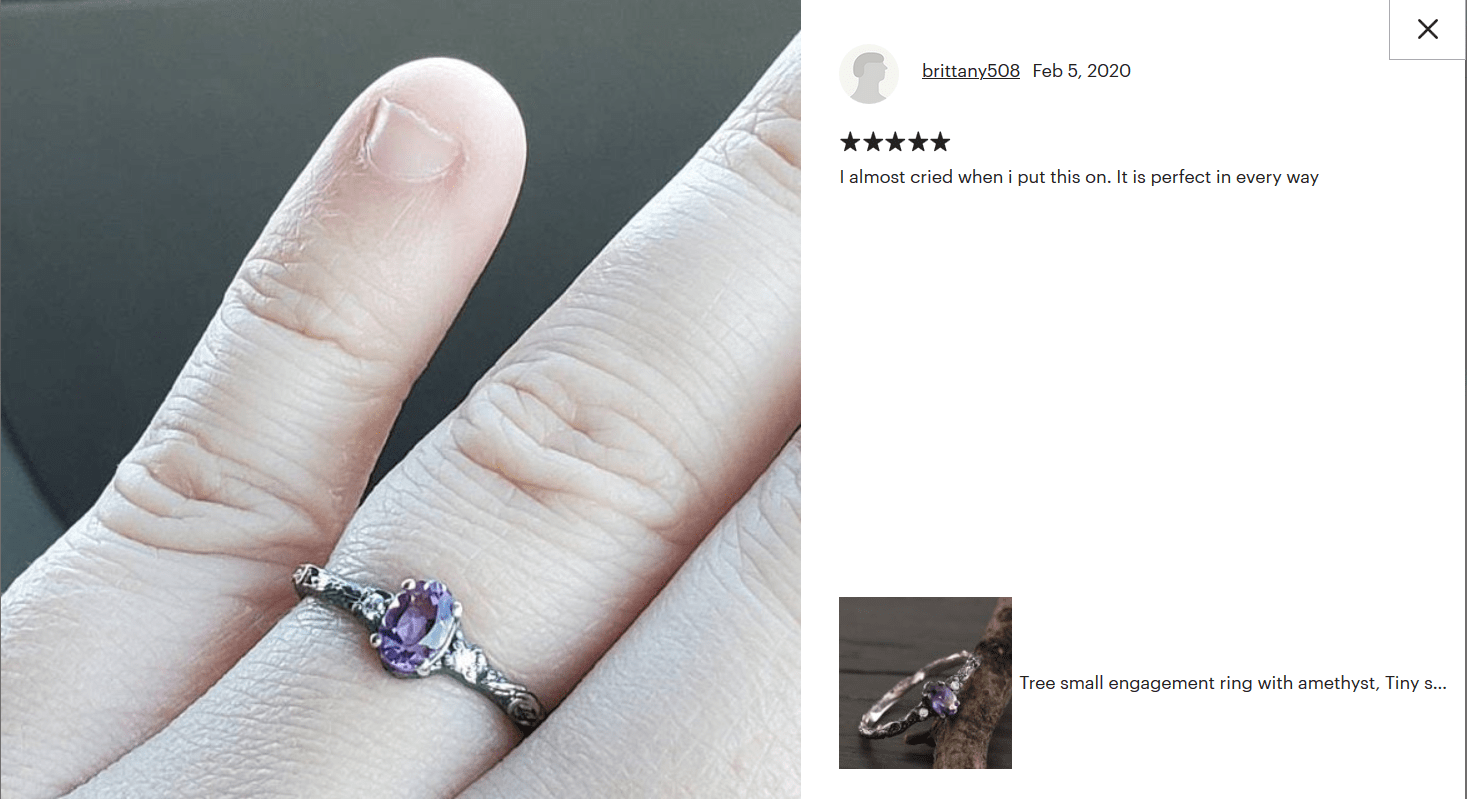Click the review date Feb 5, 2020
The width and height of the screenshot is (1467, 799).
1082,71
